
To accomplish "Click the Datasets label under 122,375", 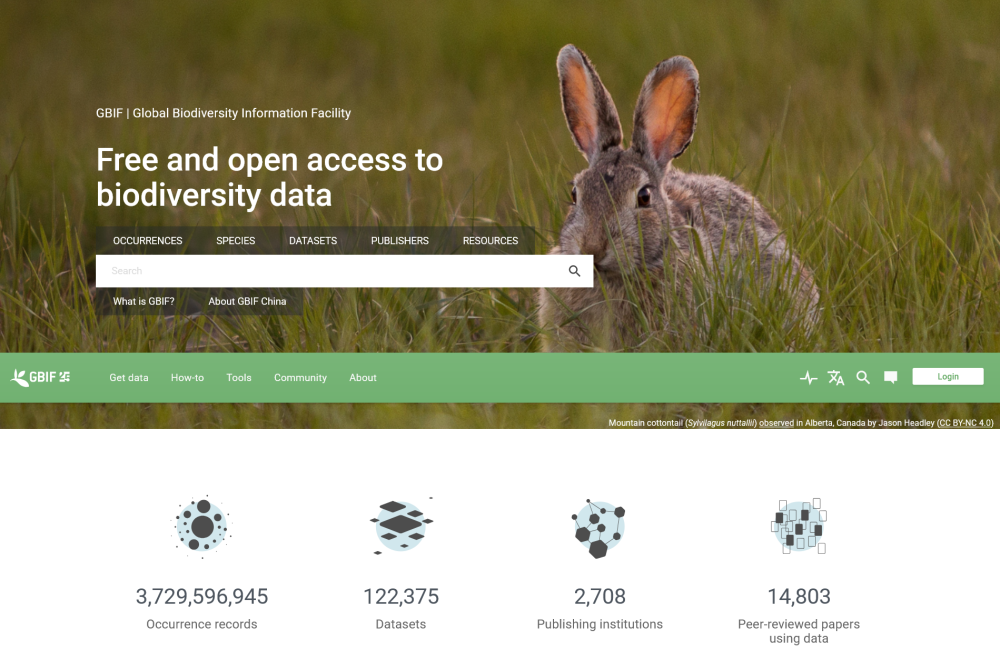I will click(x=401, y=624).
